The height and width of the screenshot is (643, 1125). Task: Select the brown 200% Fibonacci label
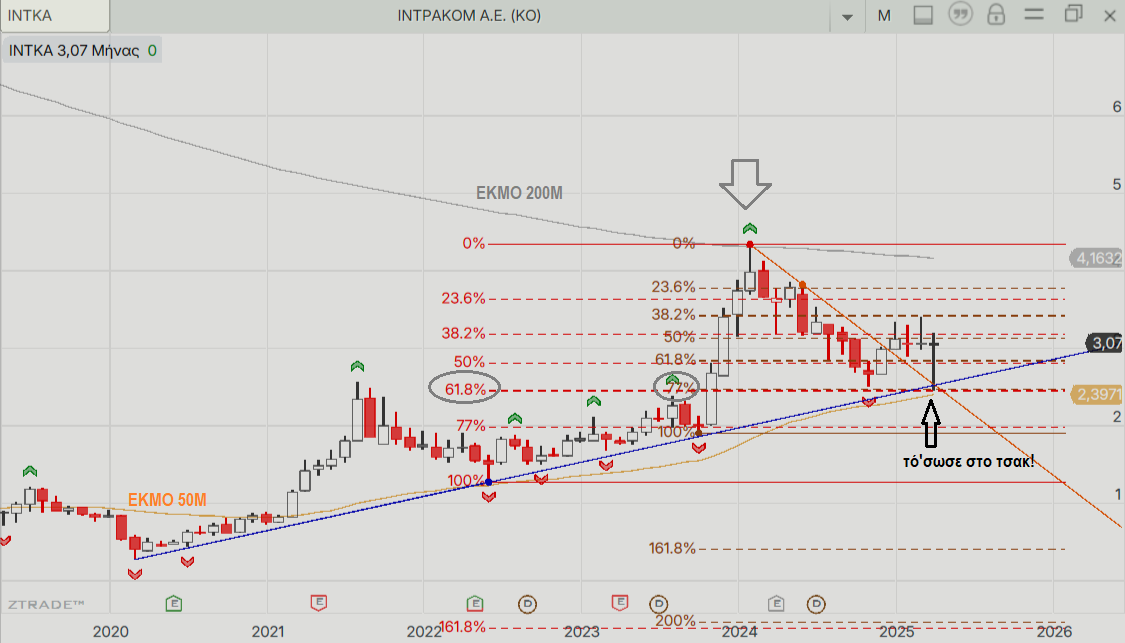pyautogui.click(x=675, y=620)
